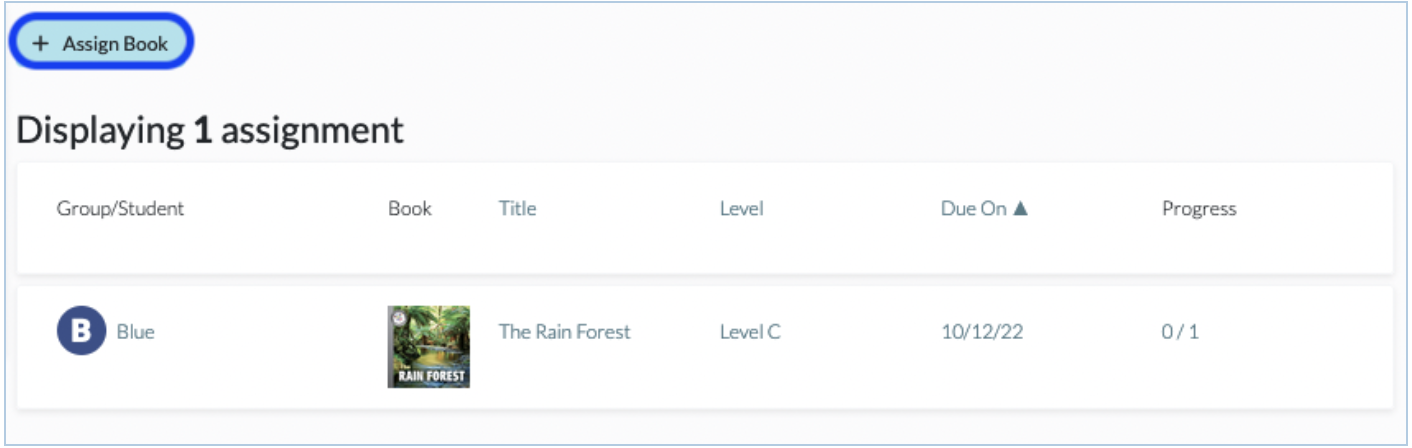This screenshot has height=448, width=1412.
Task: Click the 10/12/22 due date
Action: 982,332
